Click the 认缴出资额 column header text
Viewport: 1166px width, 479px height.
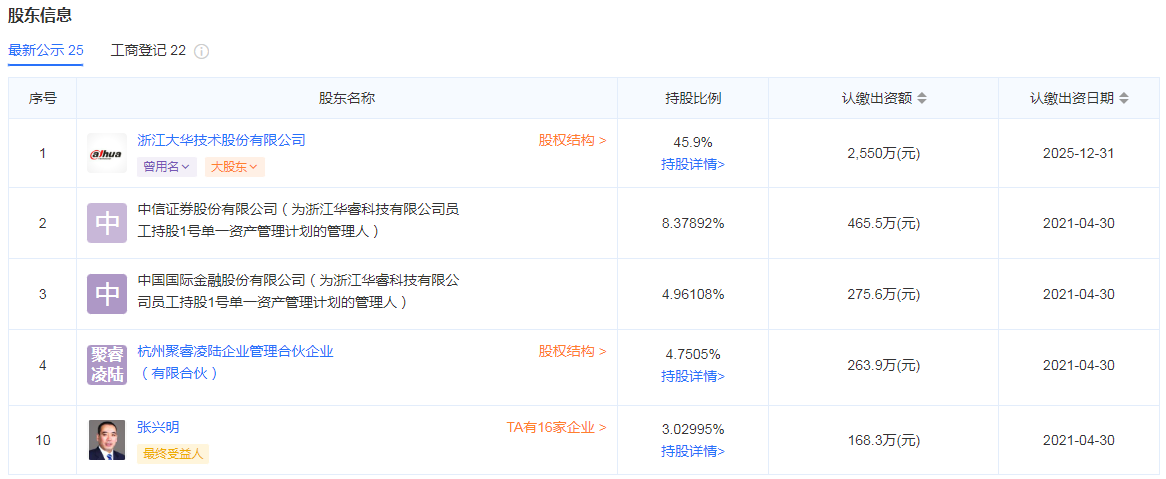(877, 98)
